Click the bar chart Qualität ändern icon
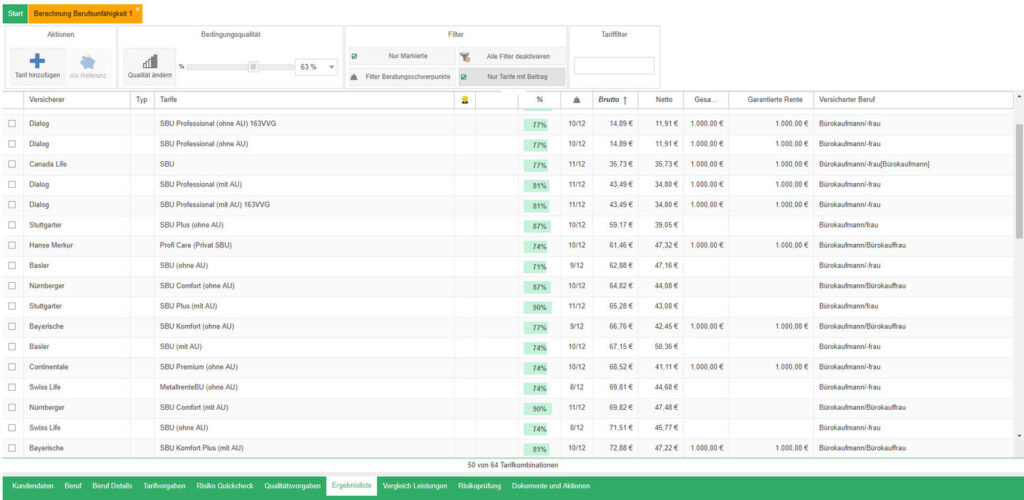 click(148, 62)
